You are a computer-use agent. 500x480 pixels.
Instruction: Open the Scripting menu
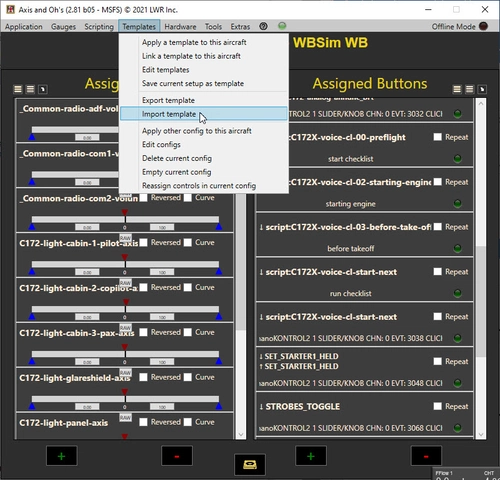99,27
